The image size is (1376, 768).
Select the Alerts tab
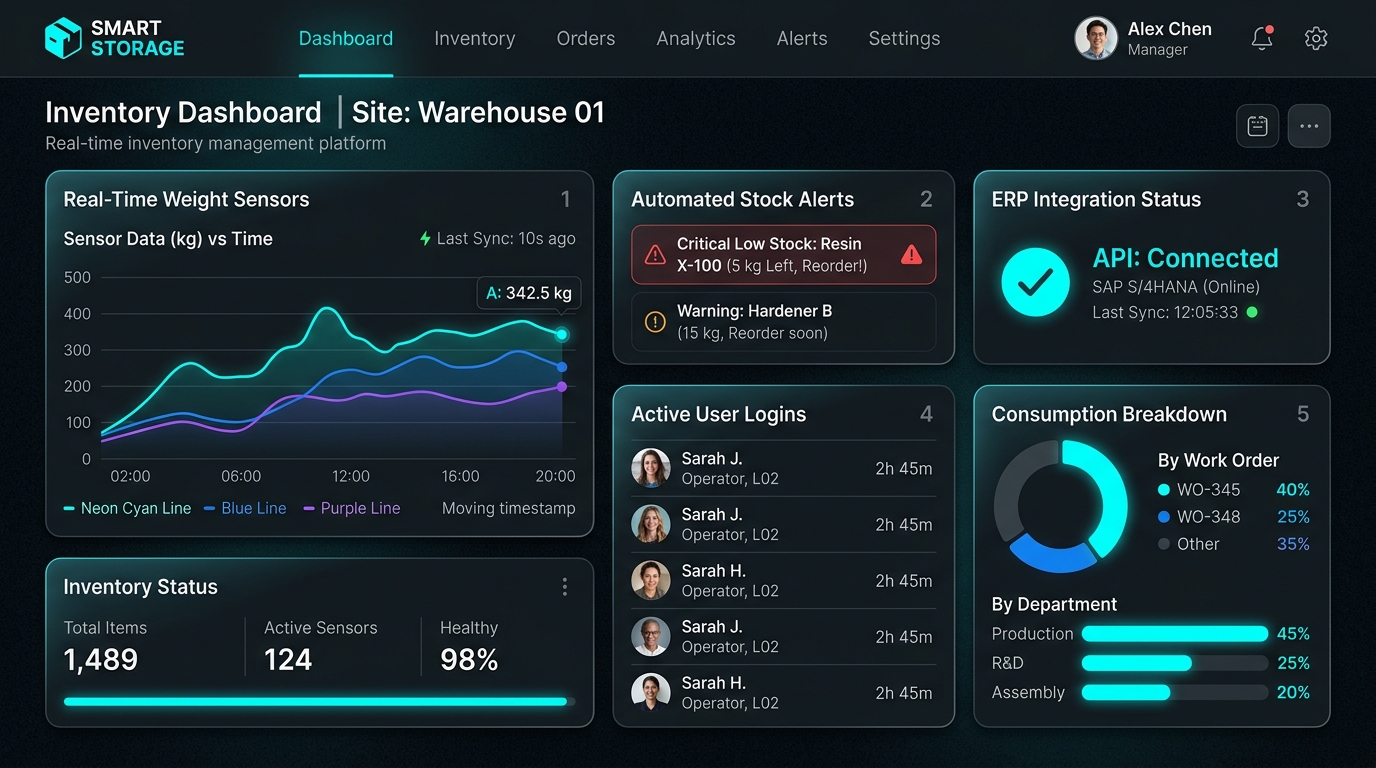pyautogui.click(x=802, y=39)
